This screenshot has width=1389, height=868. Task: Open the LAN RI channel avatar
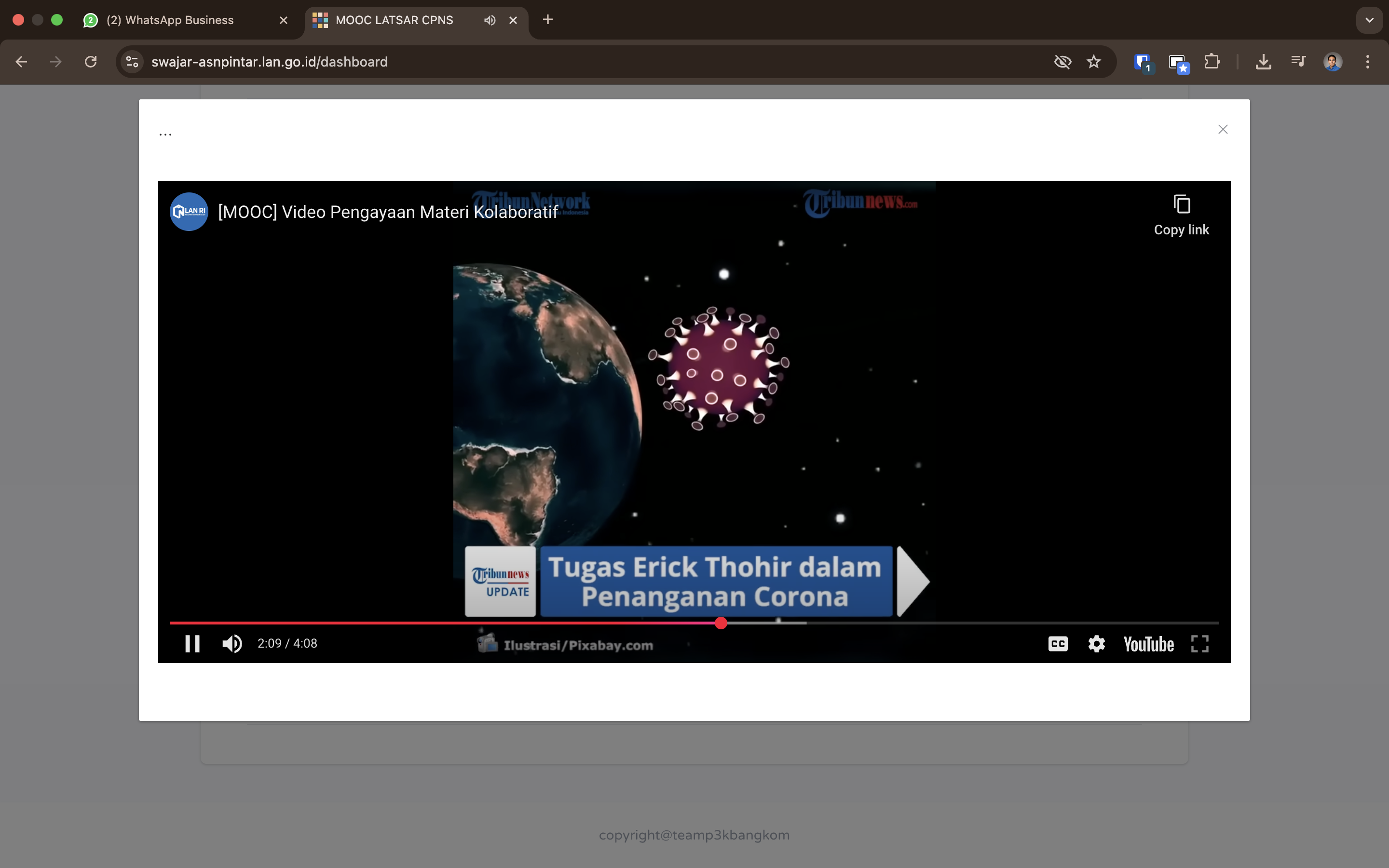(189, 211)
